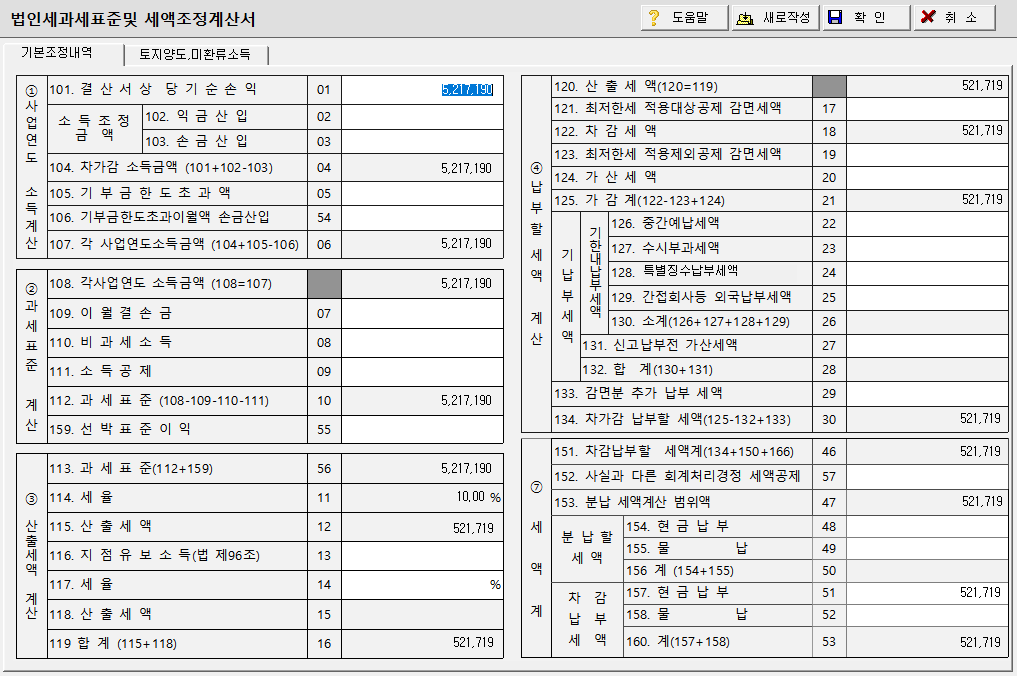Open the 토지양도,미환류소득 tab
Image resolution: width=1017 pixels, height=676 pixels.
point(195,55)
